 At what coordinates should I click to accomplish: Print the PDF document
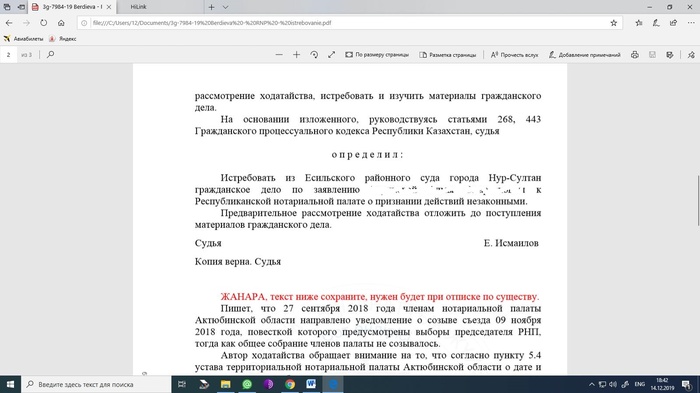coord(635,54)
